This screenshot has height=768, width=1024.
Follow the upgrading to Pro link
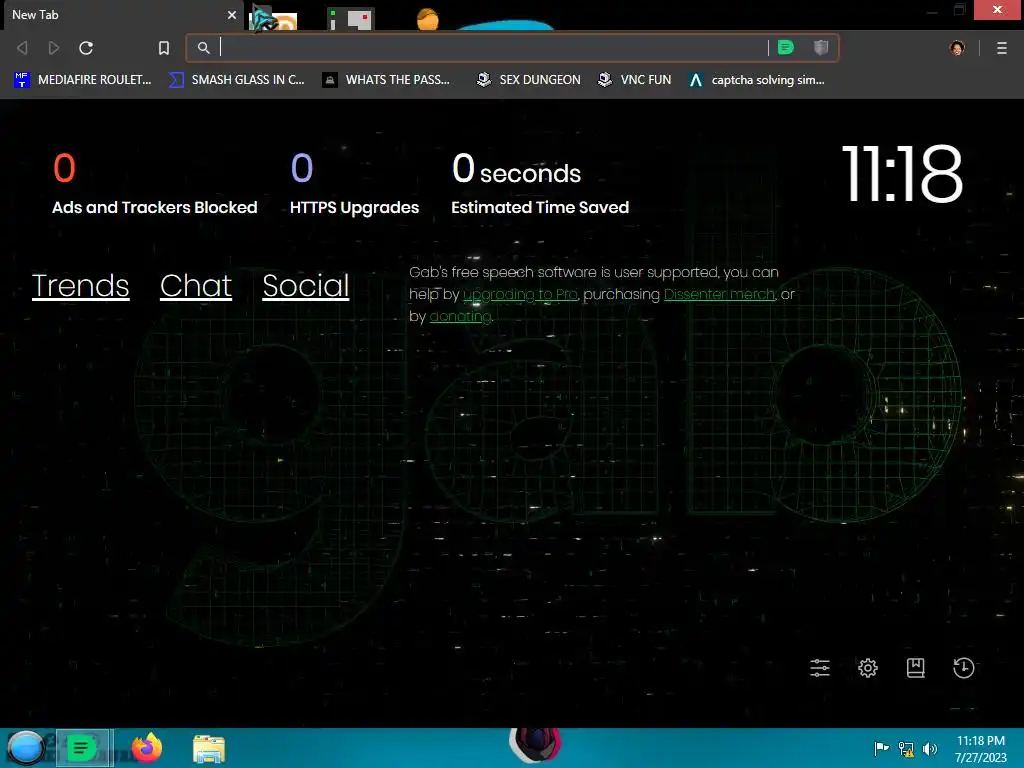click(520, 295)
